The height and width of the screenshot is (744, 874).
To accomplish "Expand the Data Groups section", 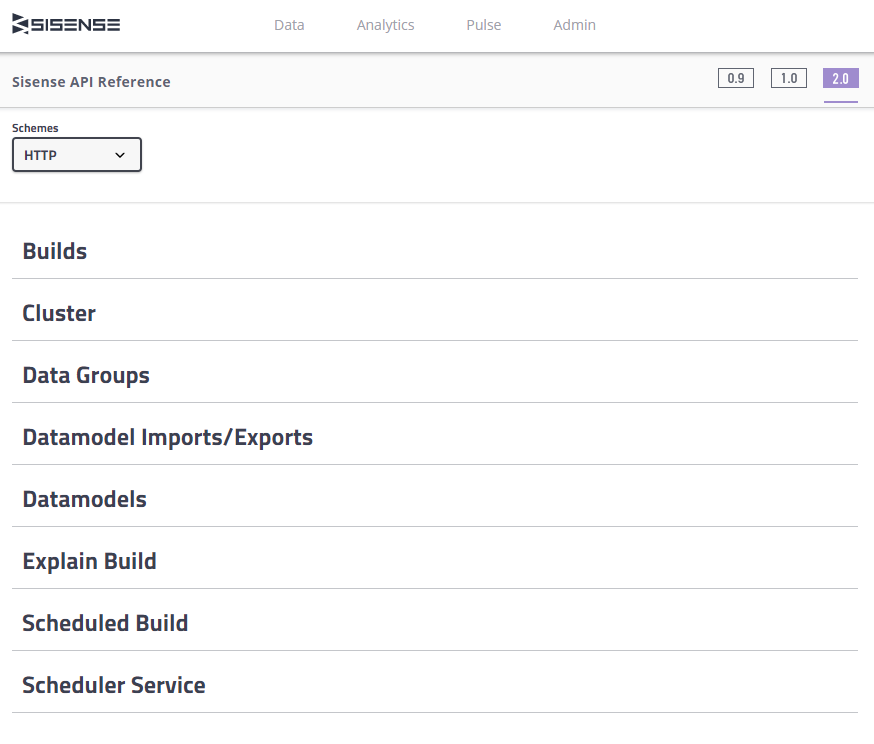I will (x=86, y=375).
